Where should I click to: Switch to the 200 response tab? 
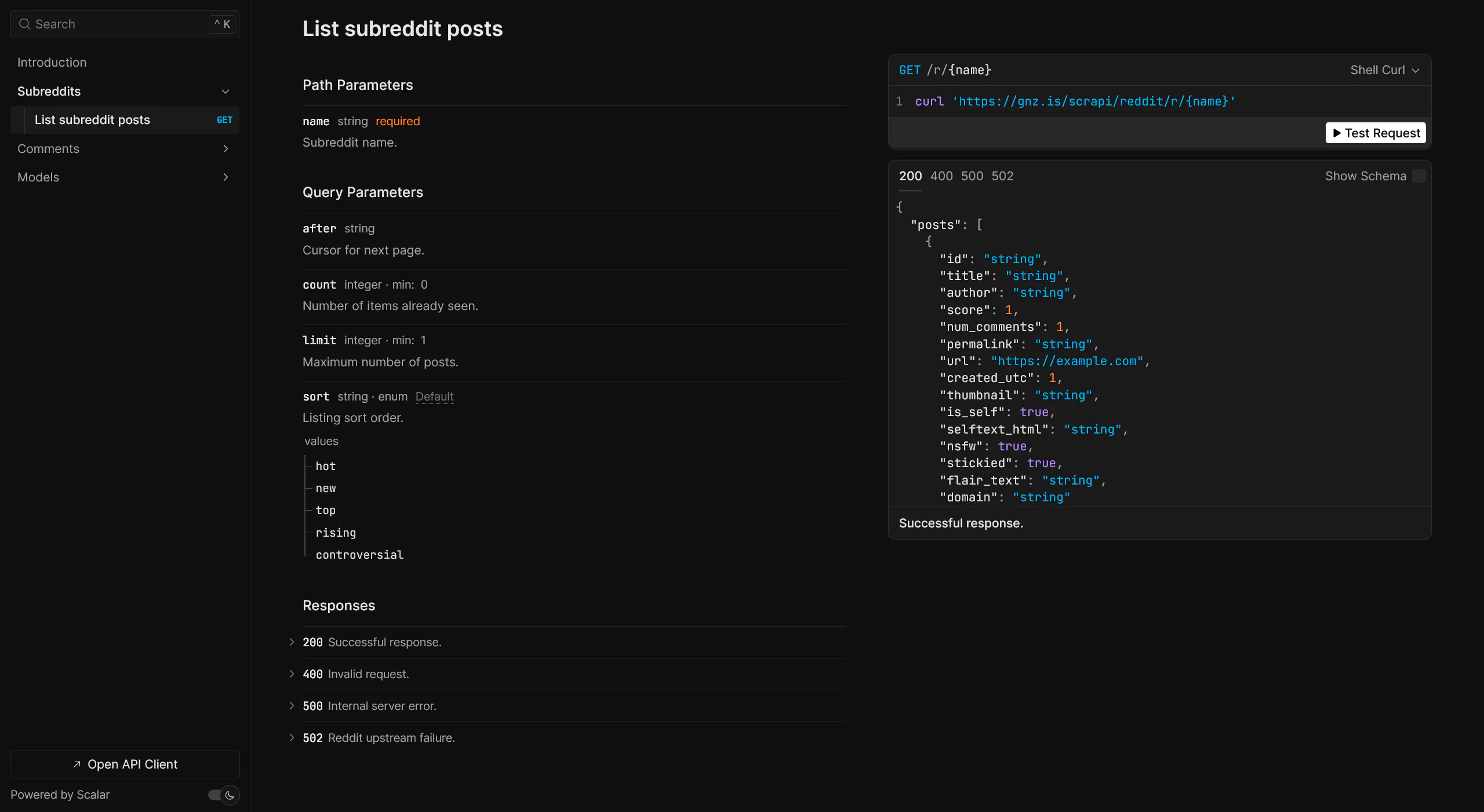[x=910, y=176]
